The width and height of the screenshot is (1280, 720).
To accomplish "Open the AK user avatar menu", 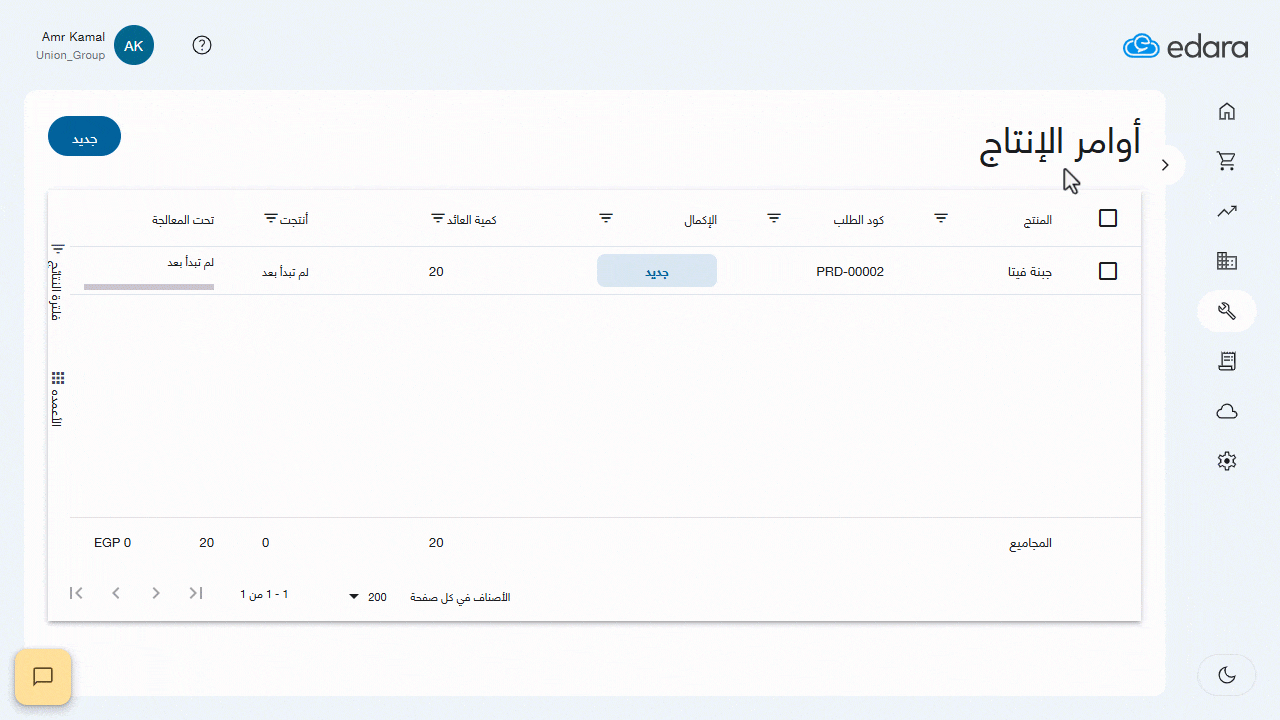I will (x=134, y=45).
